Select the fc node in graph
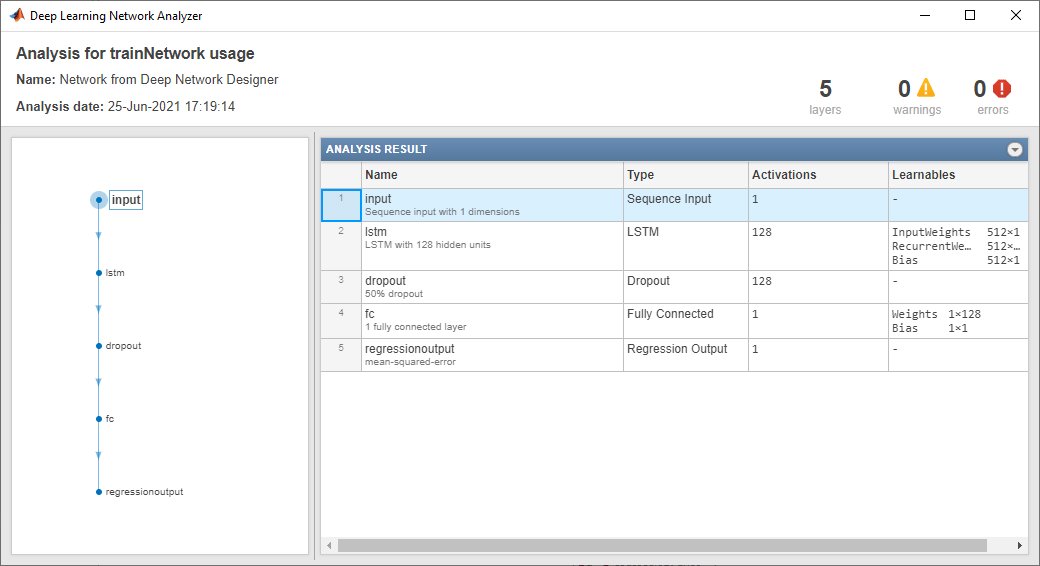 click(99, 419)
